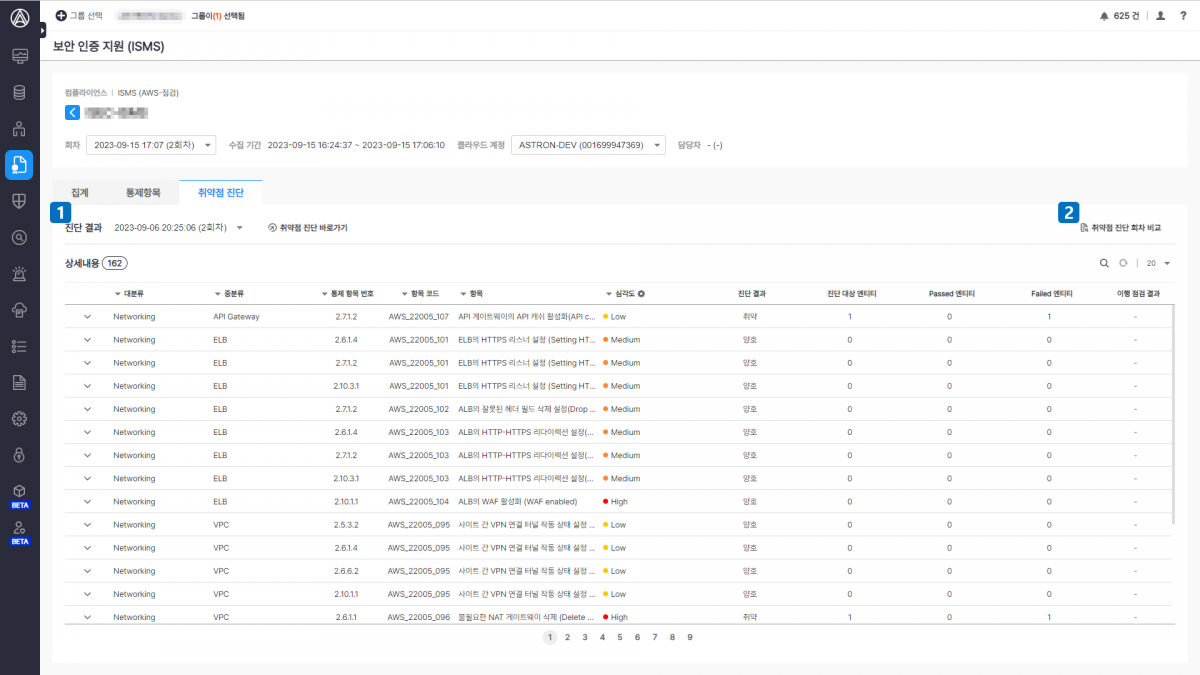Viewport: 1200px width, 675px height.
Task: Open the checklist sidebar icon
Action: 19,346
